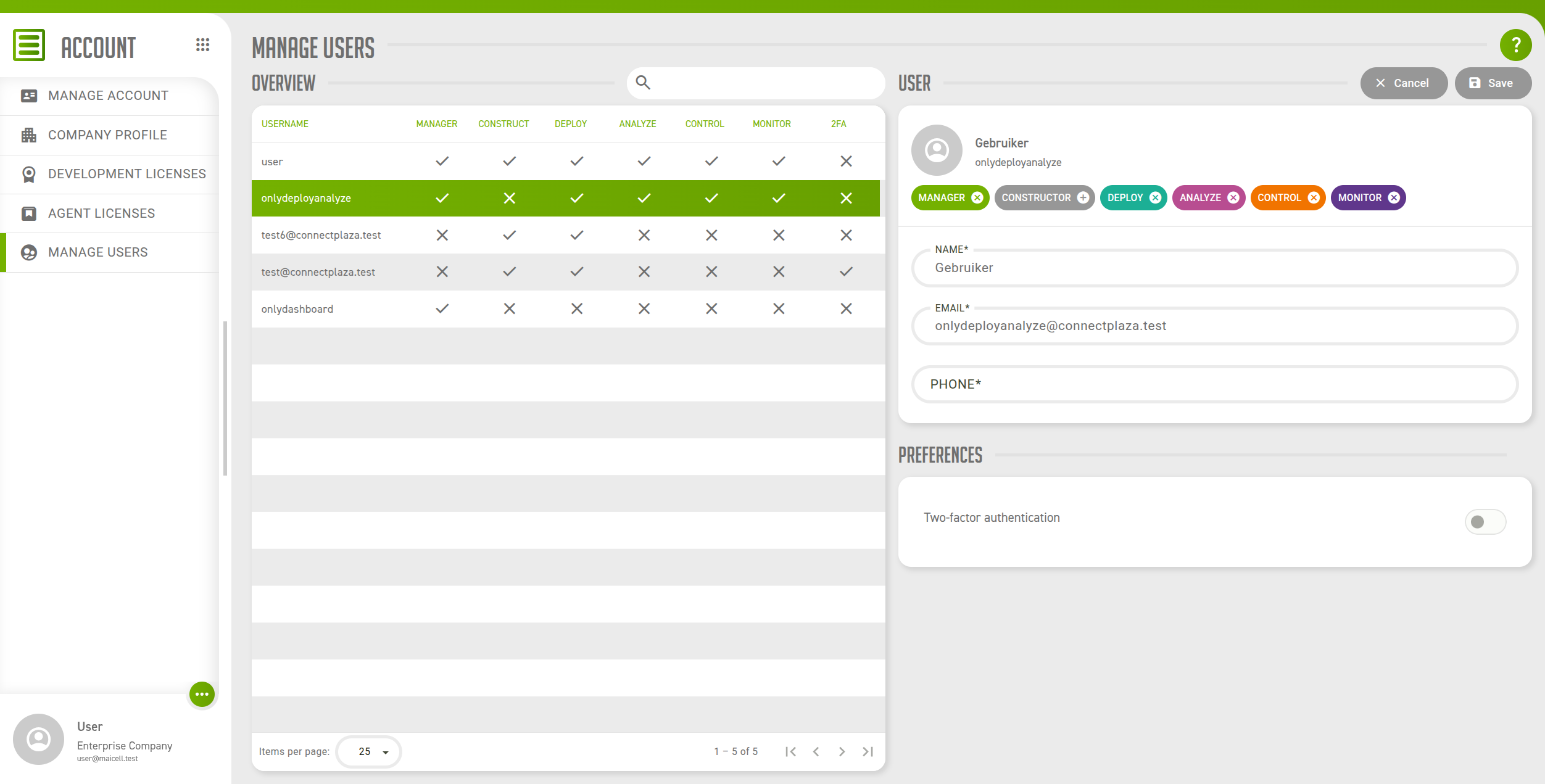Click the sidebar vertical scrollbar
The height and width of the screenshot is (784, 1545).
coord(225,398)
